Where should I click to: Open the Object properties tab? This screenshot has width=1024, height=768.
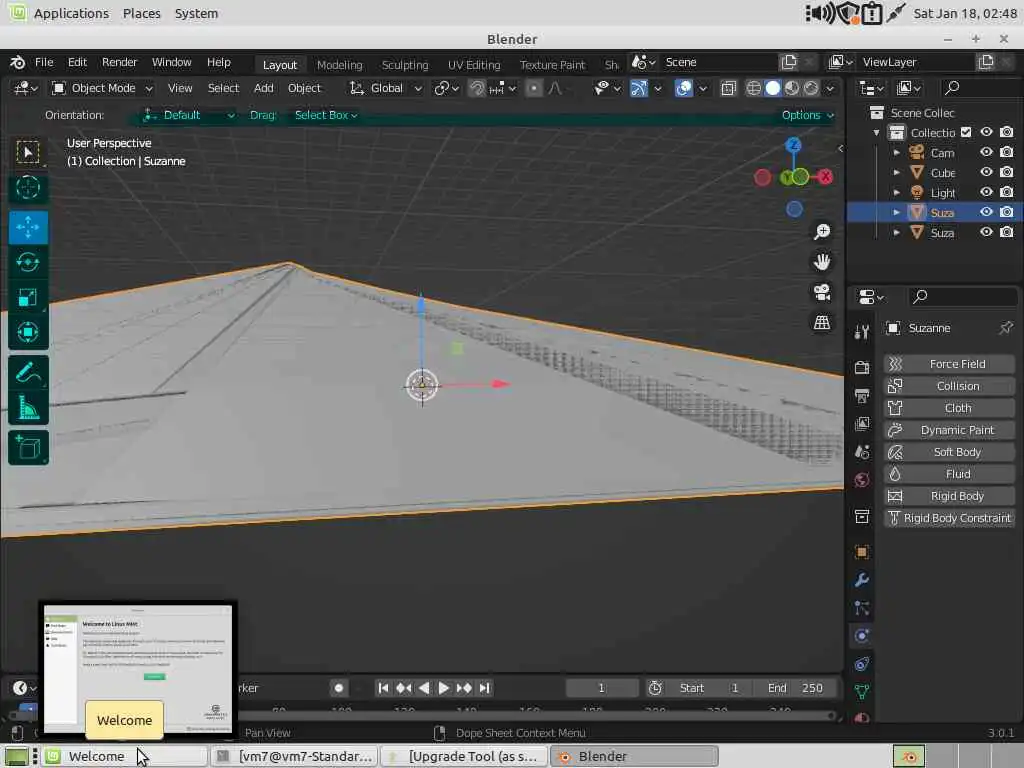coord(861,552)
